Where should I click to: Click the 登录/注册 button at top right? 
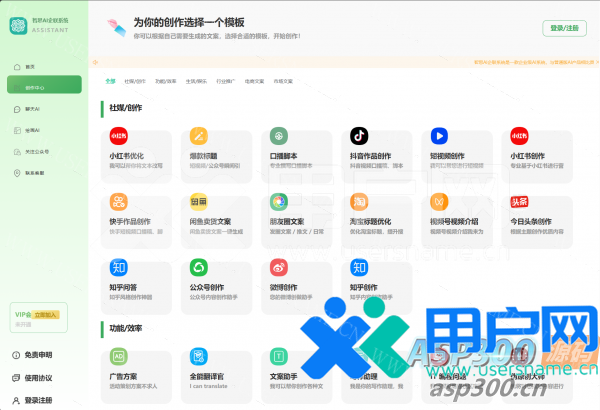point(565,29)
